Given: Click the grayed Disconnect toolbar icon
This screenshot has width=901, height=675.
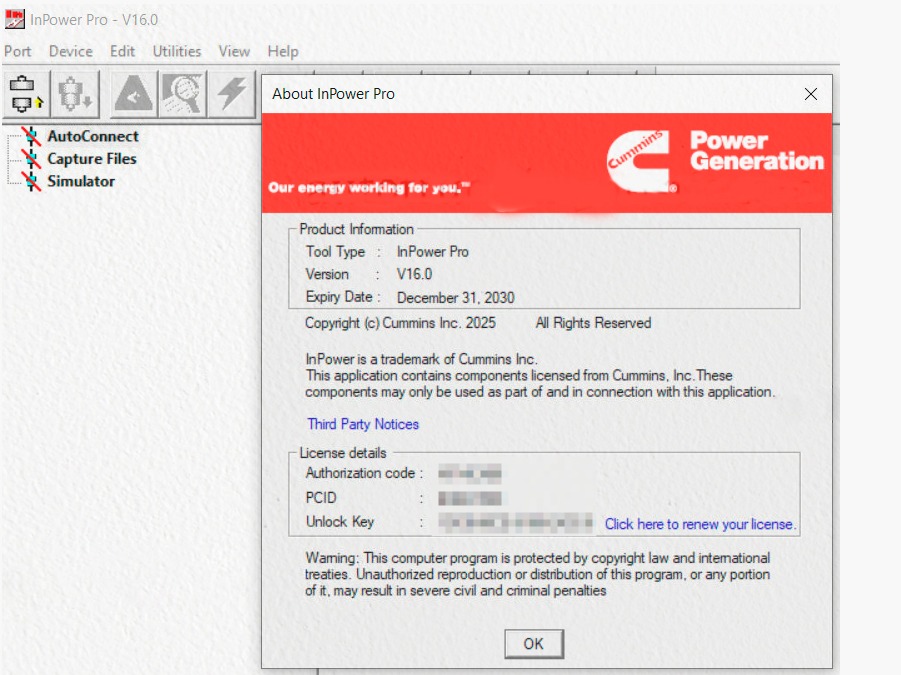Looking at the screenshot, I should [x=75, y=95].
